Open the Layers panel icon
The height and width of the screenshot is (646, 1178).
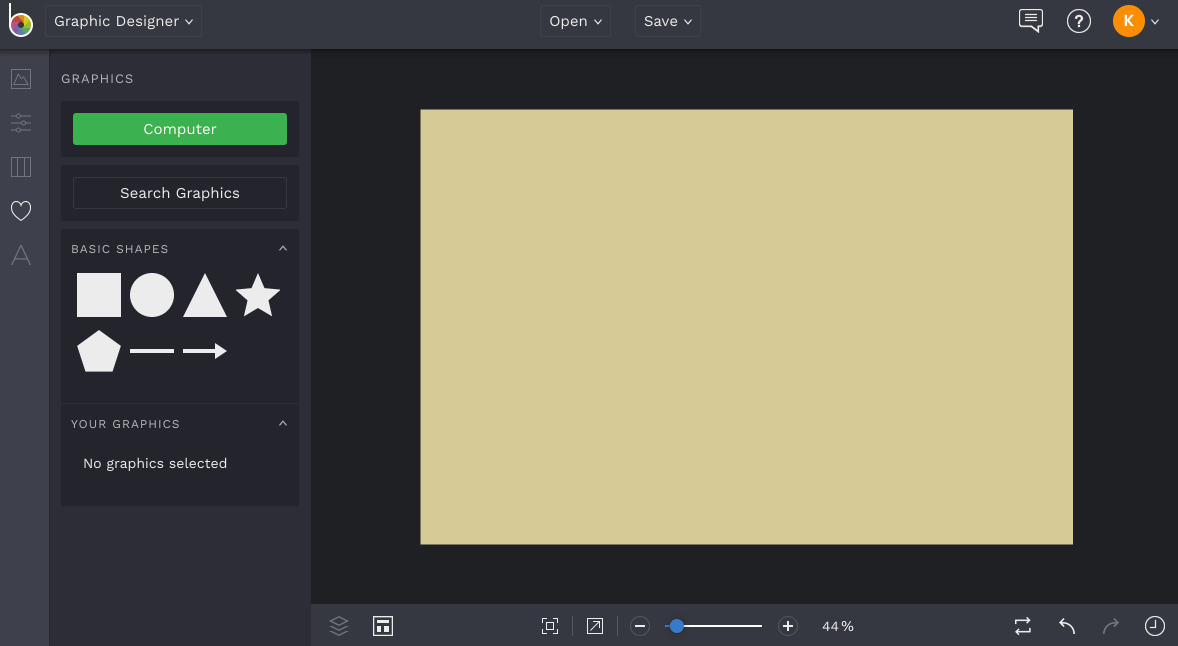[339, 626]
